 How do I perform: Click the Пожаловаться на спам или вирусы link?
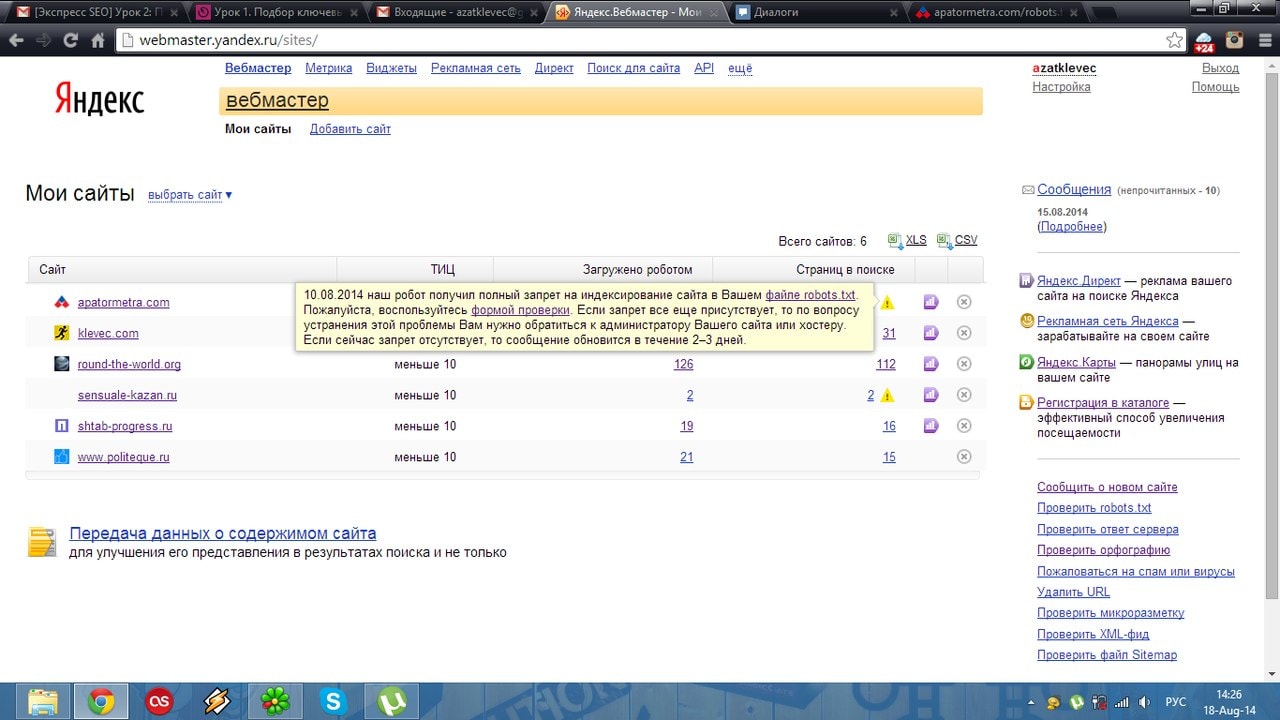coord(1136,571)
